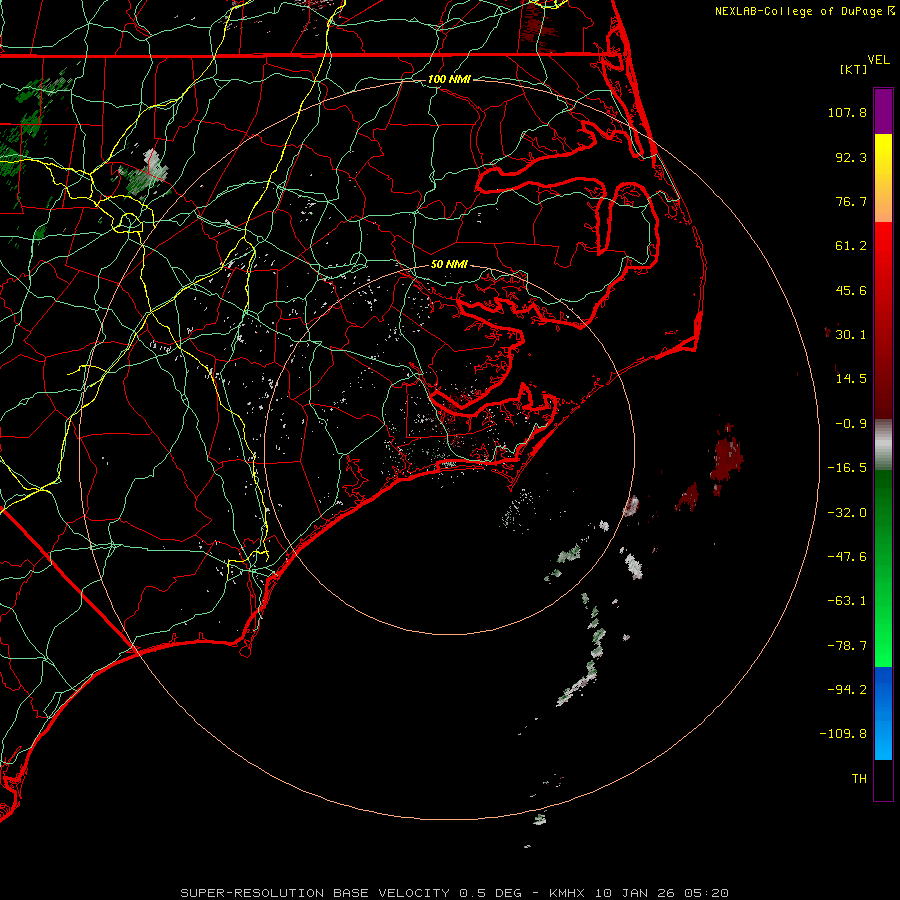
Task: Click the -109.8 velocity scale value
Action: click(x=843, y=734)
